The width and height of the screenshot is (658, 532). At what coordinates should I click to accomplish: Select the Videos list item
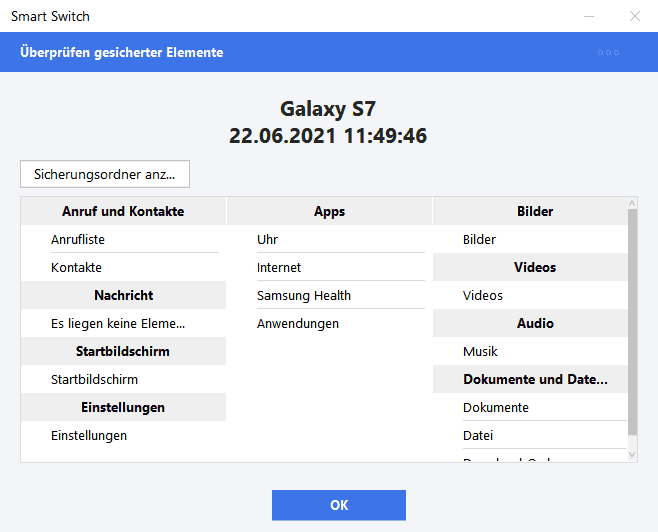[x=530, y=295]
